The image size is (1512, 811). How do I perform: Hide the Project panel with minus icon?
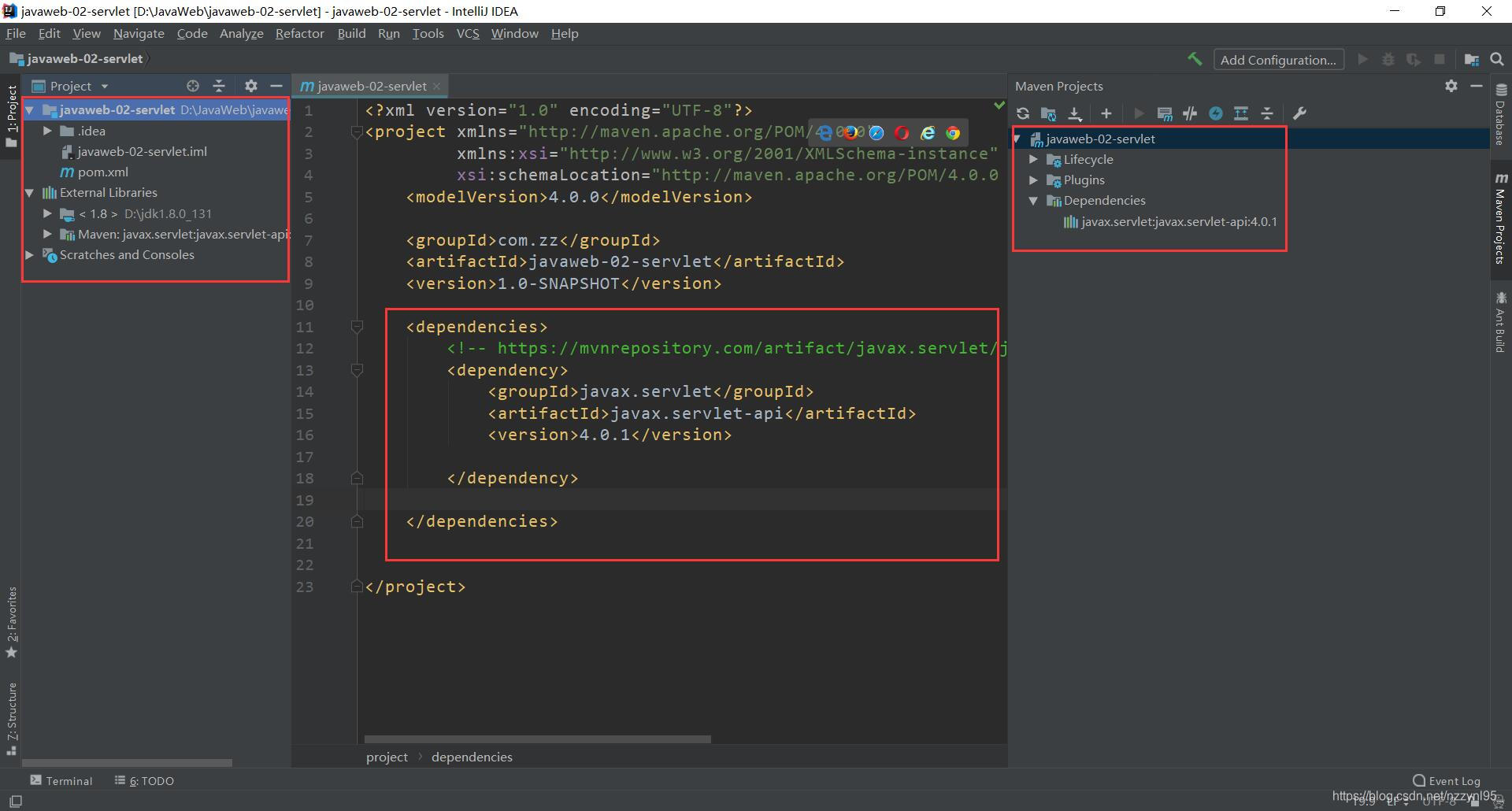point(276,86)
